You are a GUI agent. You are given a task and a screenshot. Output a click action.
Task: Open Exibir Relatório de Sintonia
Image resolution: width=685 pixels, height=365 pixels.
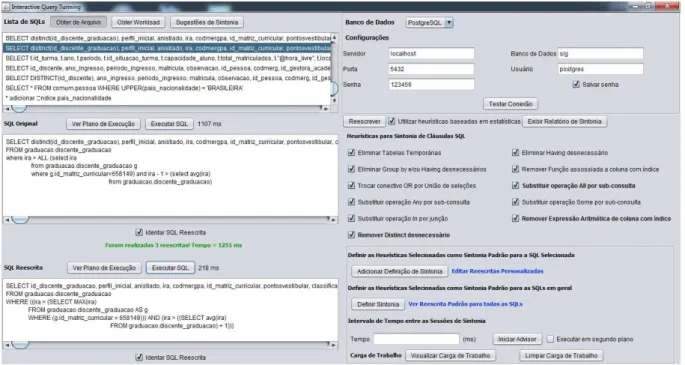point(564,121)
